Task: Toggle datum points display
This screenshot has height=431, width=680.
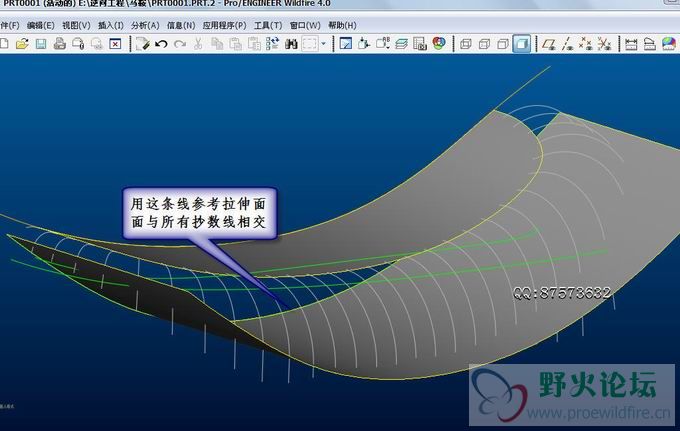Action: point(585,43)
